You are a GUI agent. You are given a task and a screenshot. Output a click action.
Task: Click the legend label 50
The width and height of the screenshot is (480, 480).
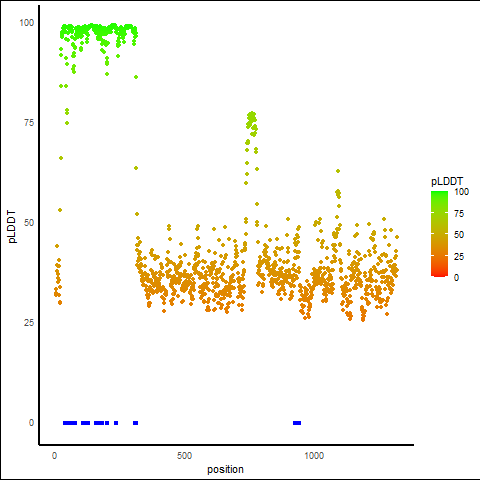tap(459, 235)
